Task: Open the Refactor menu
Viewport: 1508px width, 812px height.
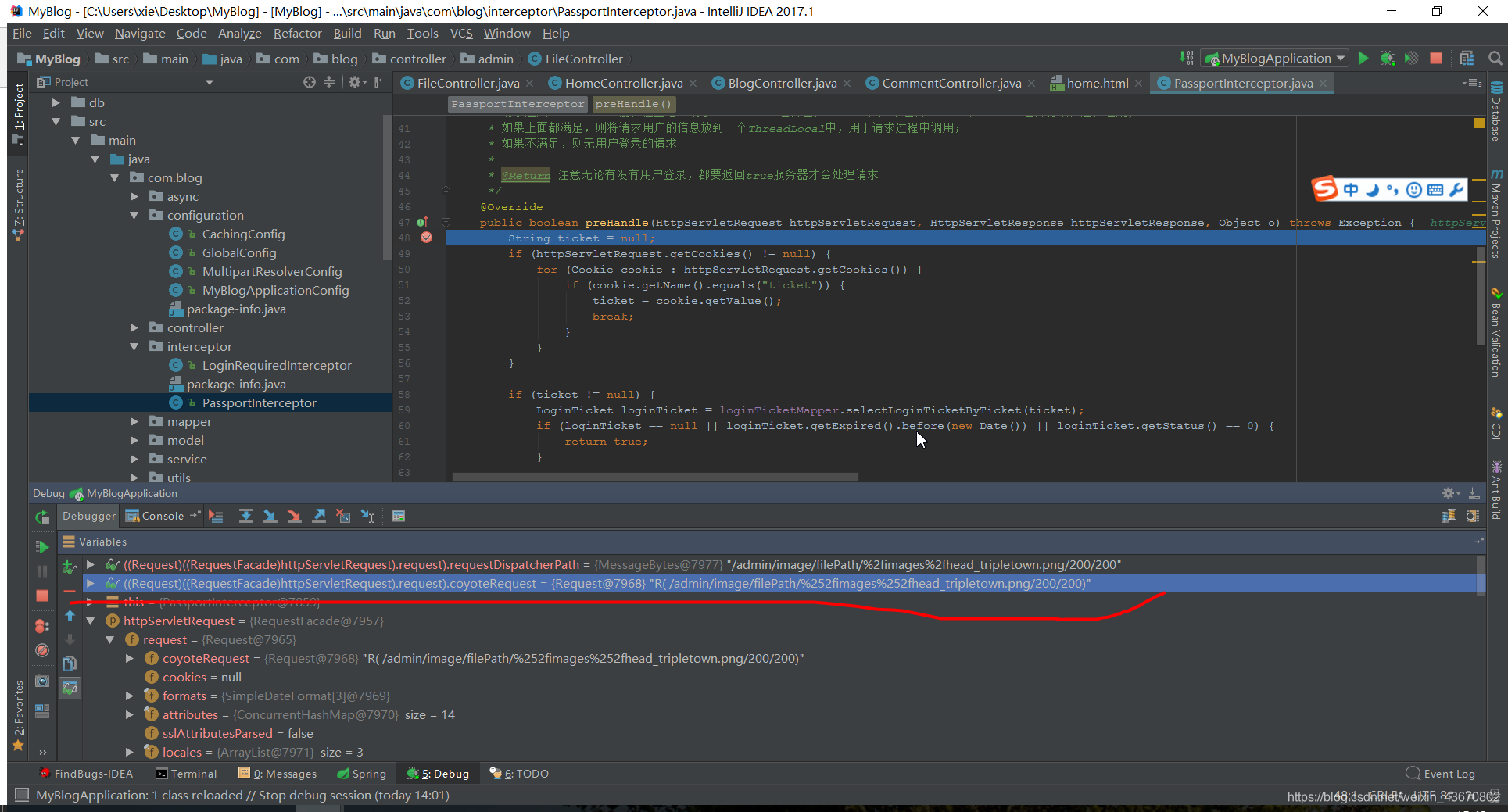Action: [297, 33]
